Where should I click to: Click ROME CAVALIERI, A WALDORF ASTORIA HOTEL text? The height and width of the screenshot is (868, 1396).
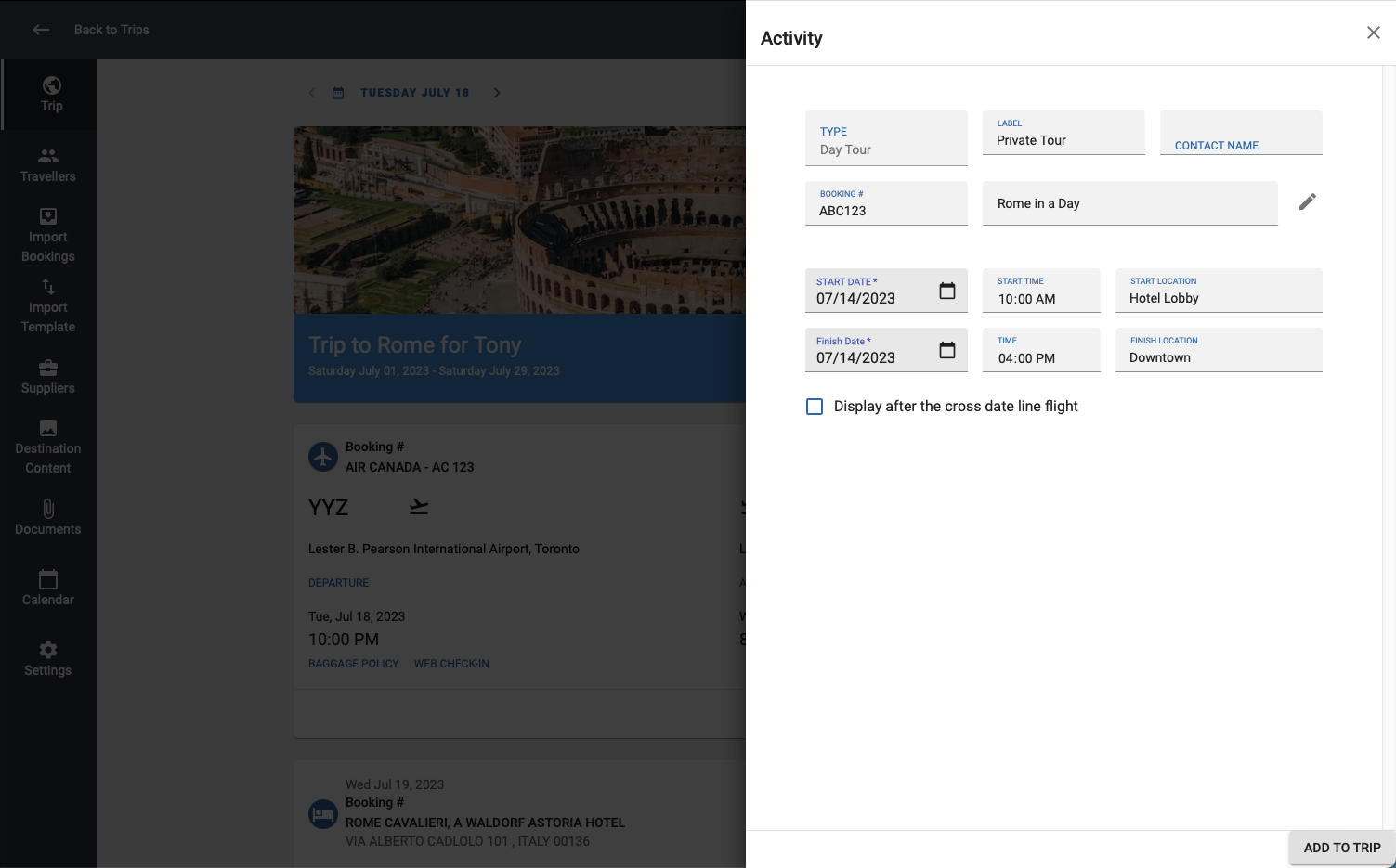click(485, 823)
